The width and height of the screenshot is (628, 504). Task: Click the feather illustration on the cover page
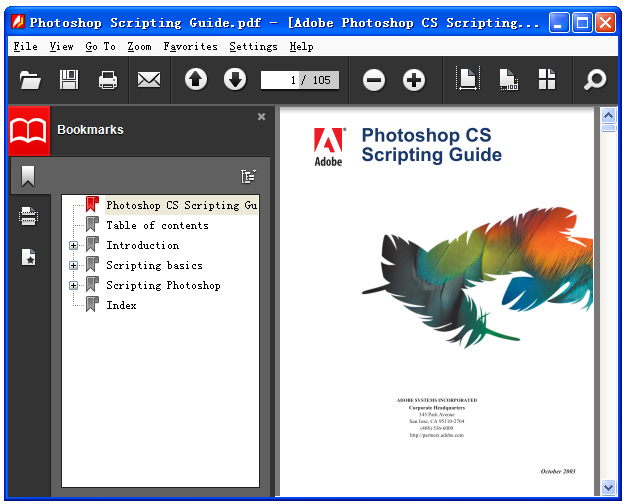tap(477, 276)
